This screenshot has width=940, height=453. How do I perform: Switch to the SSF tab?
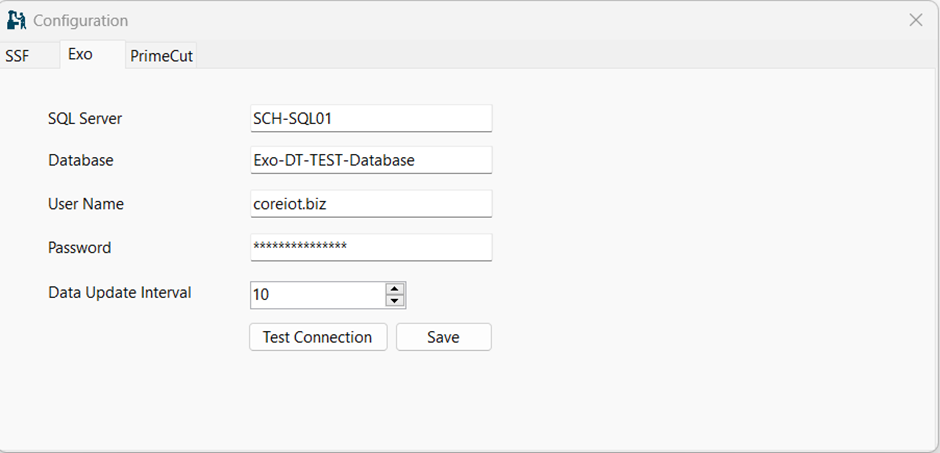click(17, 56)
